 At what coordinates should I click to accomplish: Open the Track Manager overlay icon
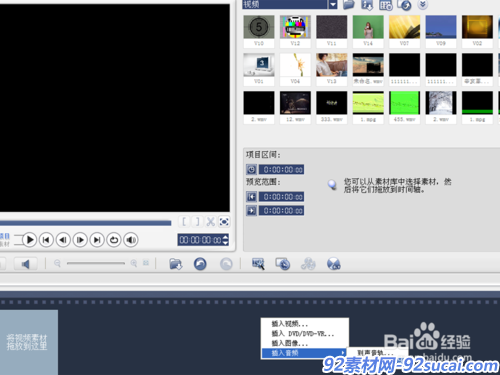click(308, 264)
